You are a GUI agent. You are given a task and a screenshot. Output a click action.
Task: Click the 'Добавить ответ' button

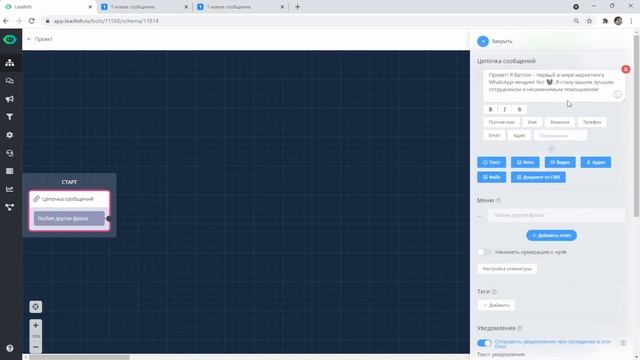551,236
